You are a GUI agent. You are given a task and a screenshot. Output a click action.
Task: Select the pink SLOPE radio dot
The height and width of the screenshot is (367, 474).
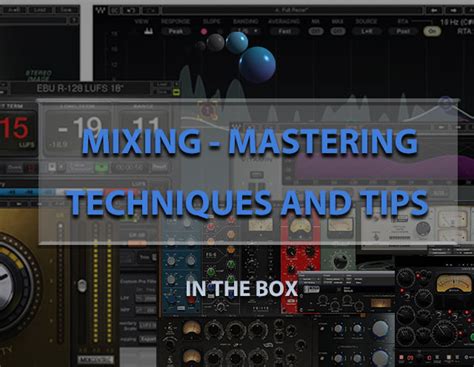click(x=204, y=32)
